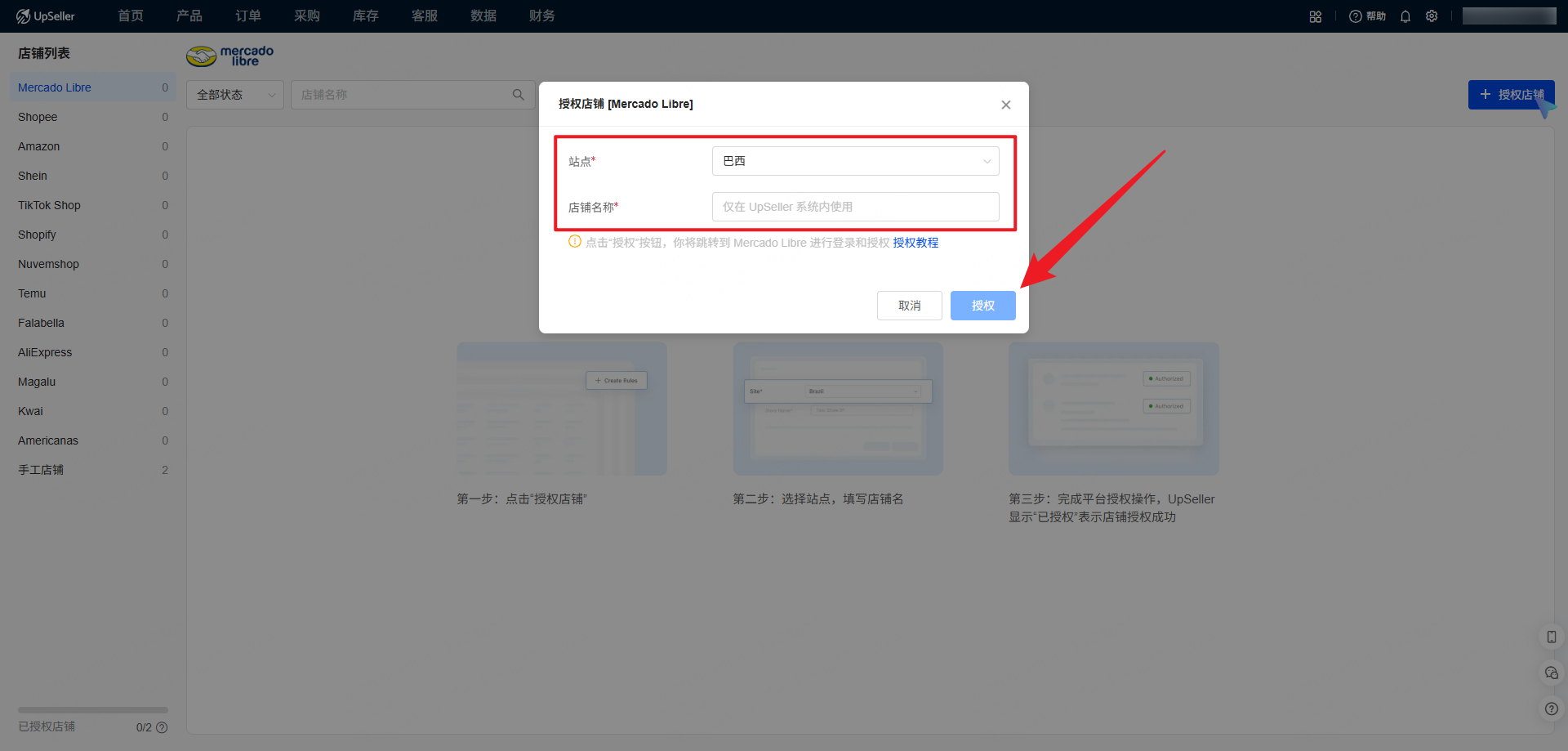Select AliExpress in store list
This screenshot has height=751, width=1568.
[x=93, y=352]
